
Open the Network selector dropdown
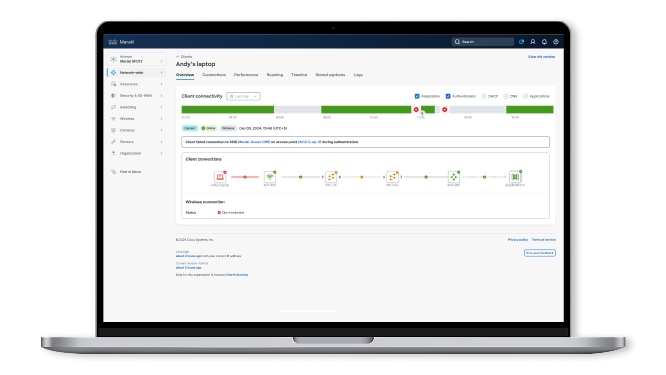point(137,59)
